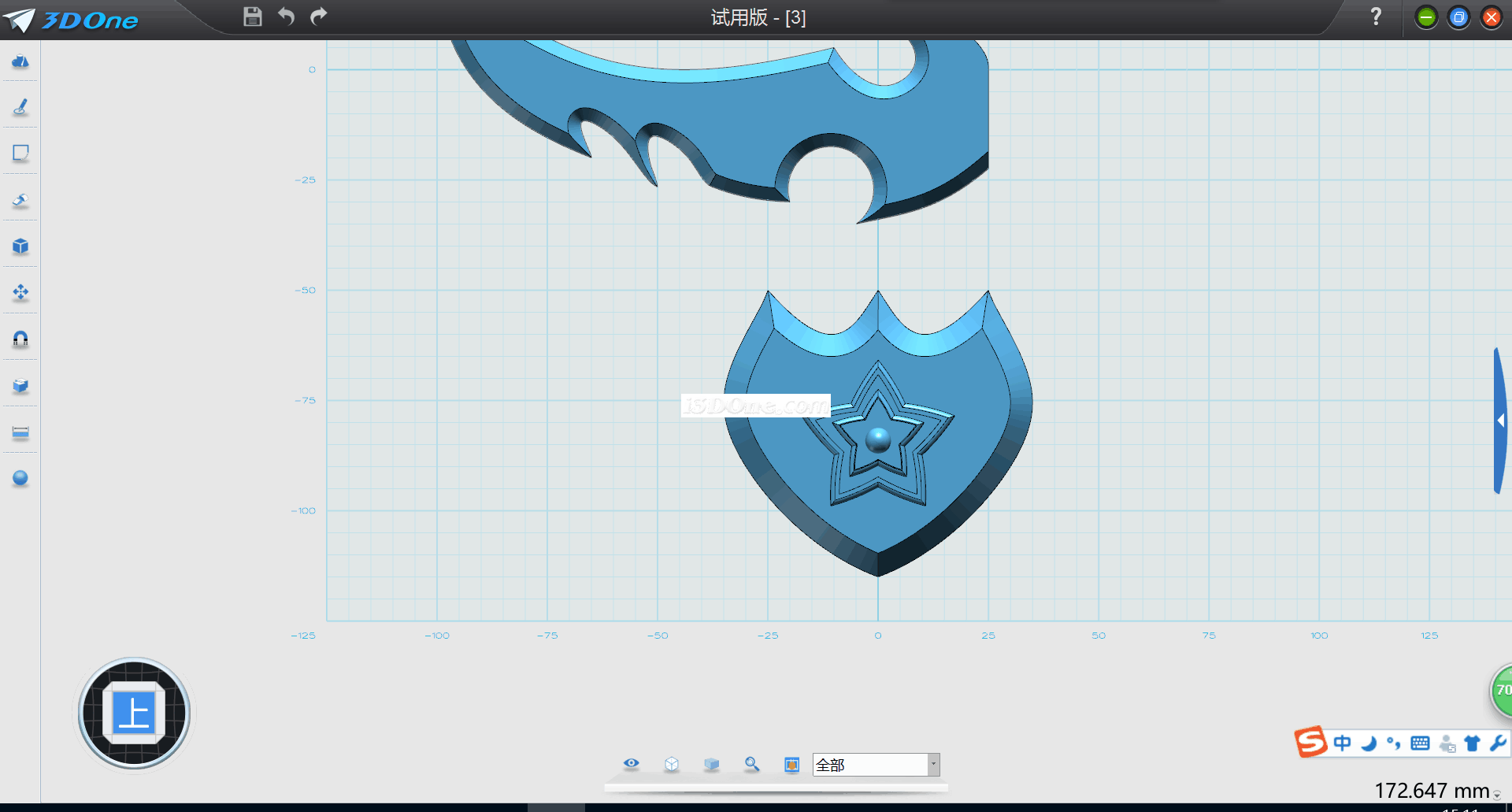Open the mm unit dropdown arrow

(1497, 795)
